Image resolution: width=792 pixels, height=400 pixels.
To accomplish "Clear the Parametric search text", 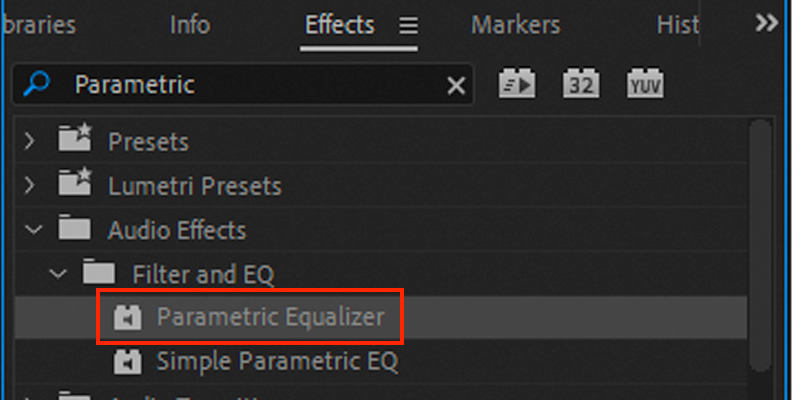I will coord(456,86).
